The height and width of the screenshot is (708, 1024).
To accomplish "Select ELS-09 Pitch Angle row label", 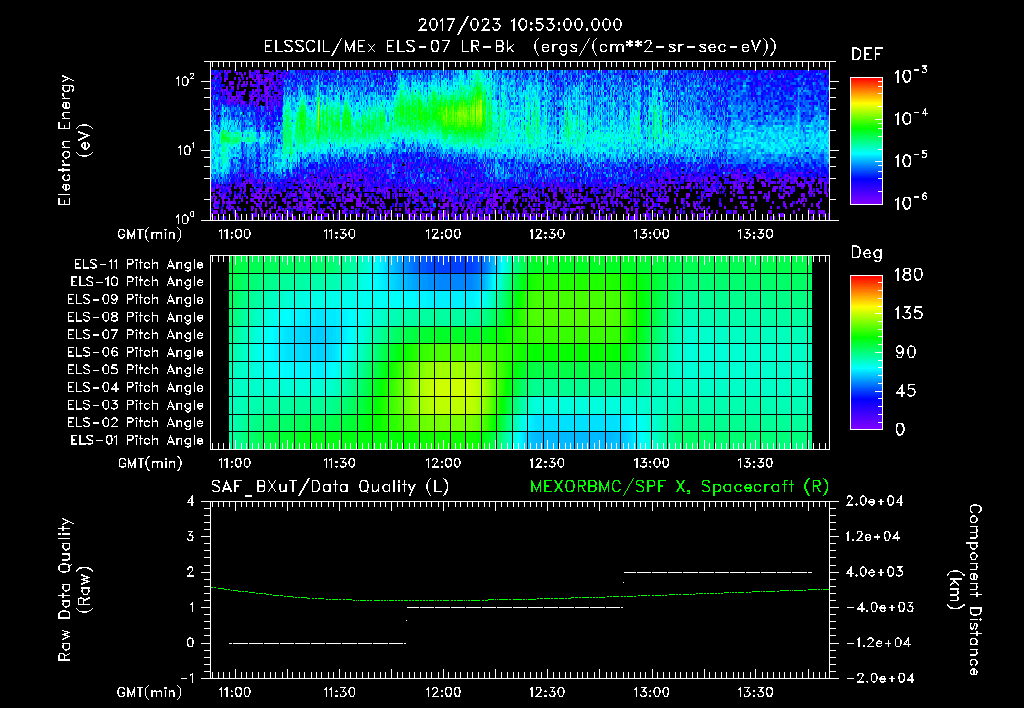I will pyautogui.click(x=135, y=300).
